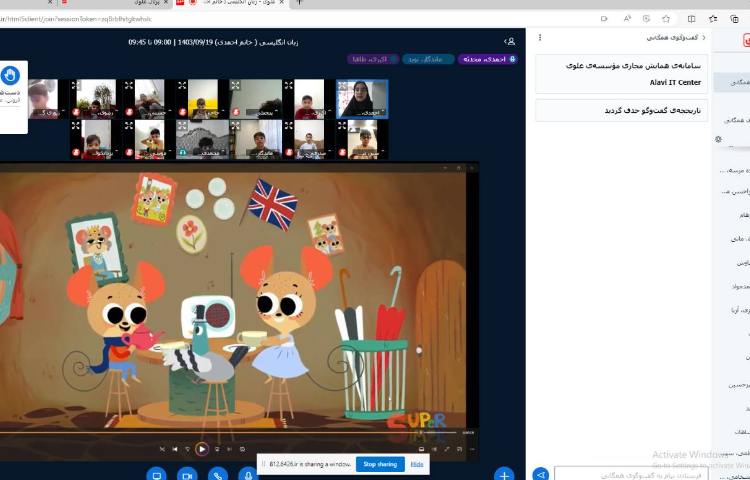This screenshot has height=480, width=750.
Task: Open the share screen button in the toolbar
Action: 156,475
